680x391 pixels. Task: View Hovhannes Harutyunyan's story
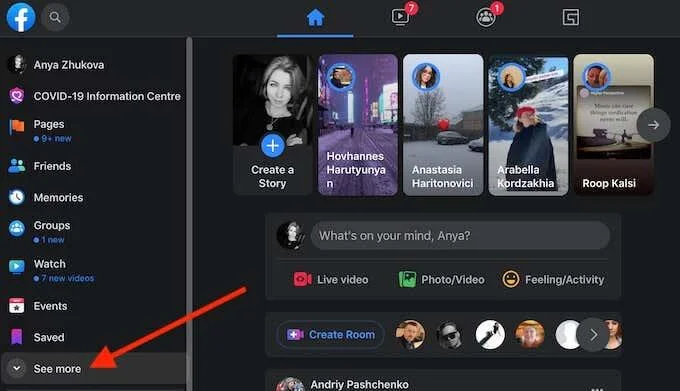tap(358, 125)
